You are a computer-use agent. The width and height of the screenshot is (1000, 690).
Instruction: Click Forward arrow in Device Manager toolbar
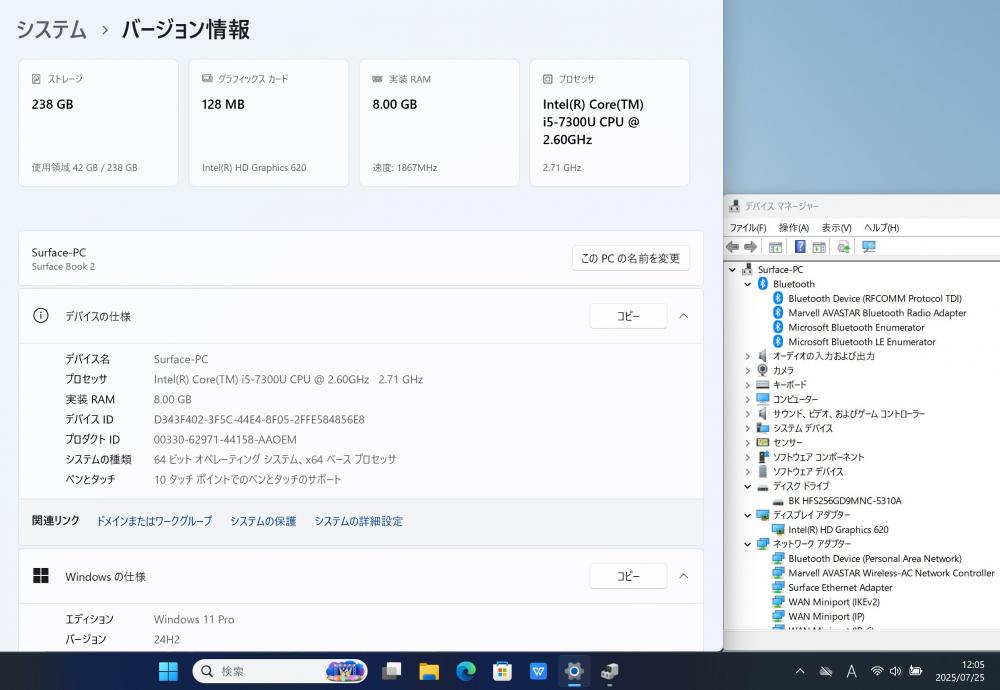751,247
